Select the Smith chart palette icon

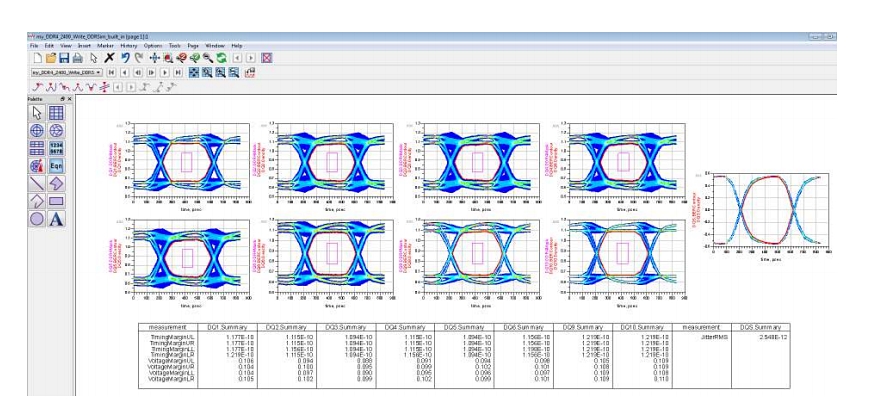pos(57,131)
